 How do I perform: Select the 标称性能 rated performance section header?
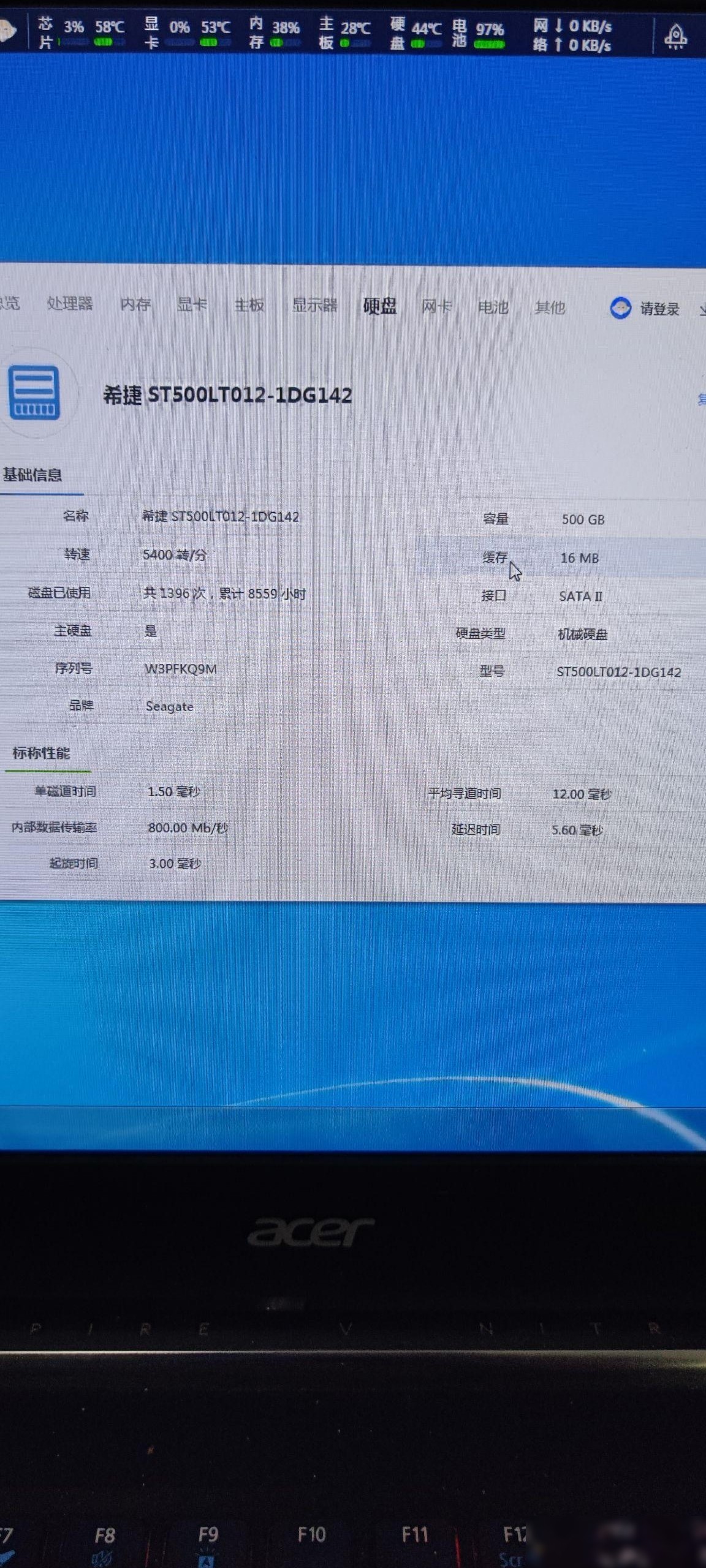(x=41, y=753)
